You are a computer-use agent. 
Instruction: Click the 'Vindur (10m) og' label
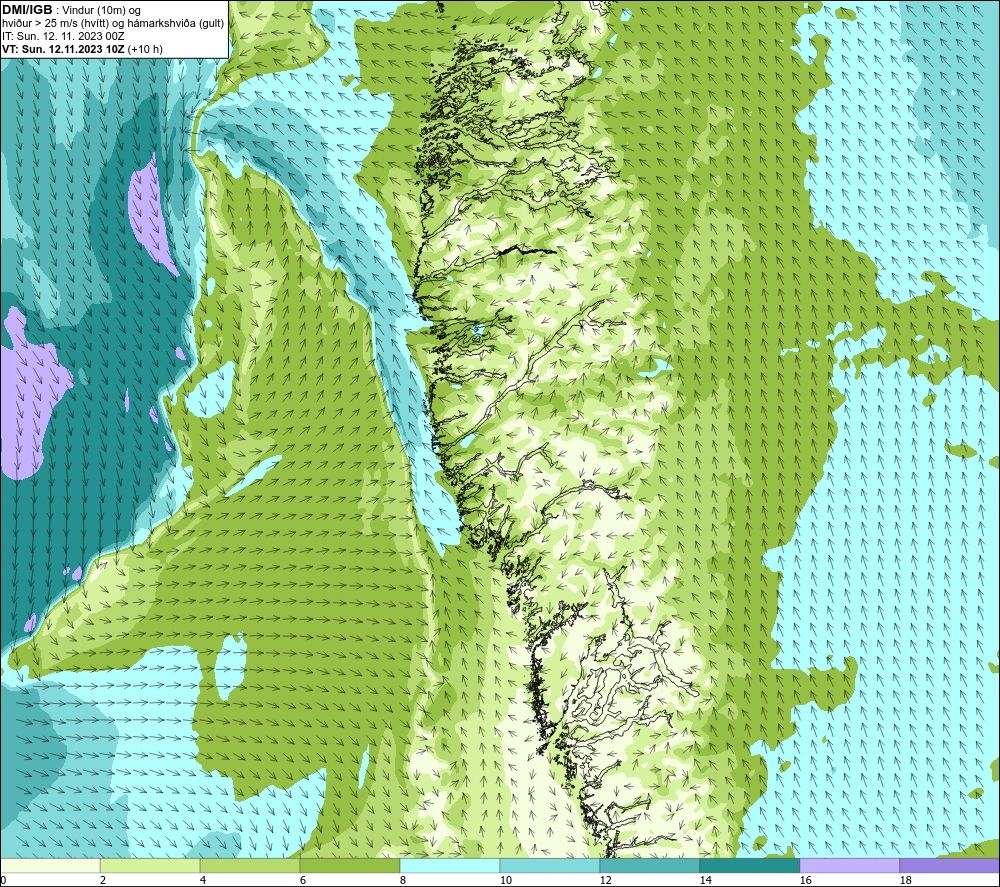(x=101, y=11)
